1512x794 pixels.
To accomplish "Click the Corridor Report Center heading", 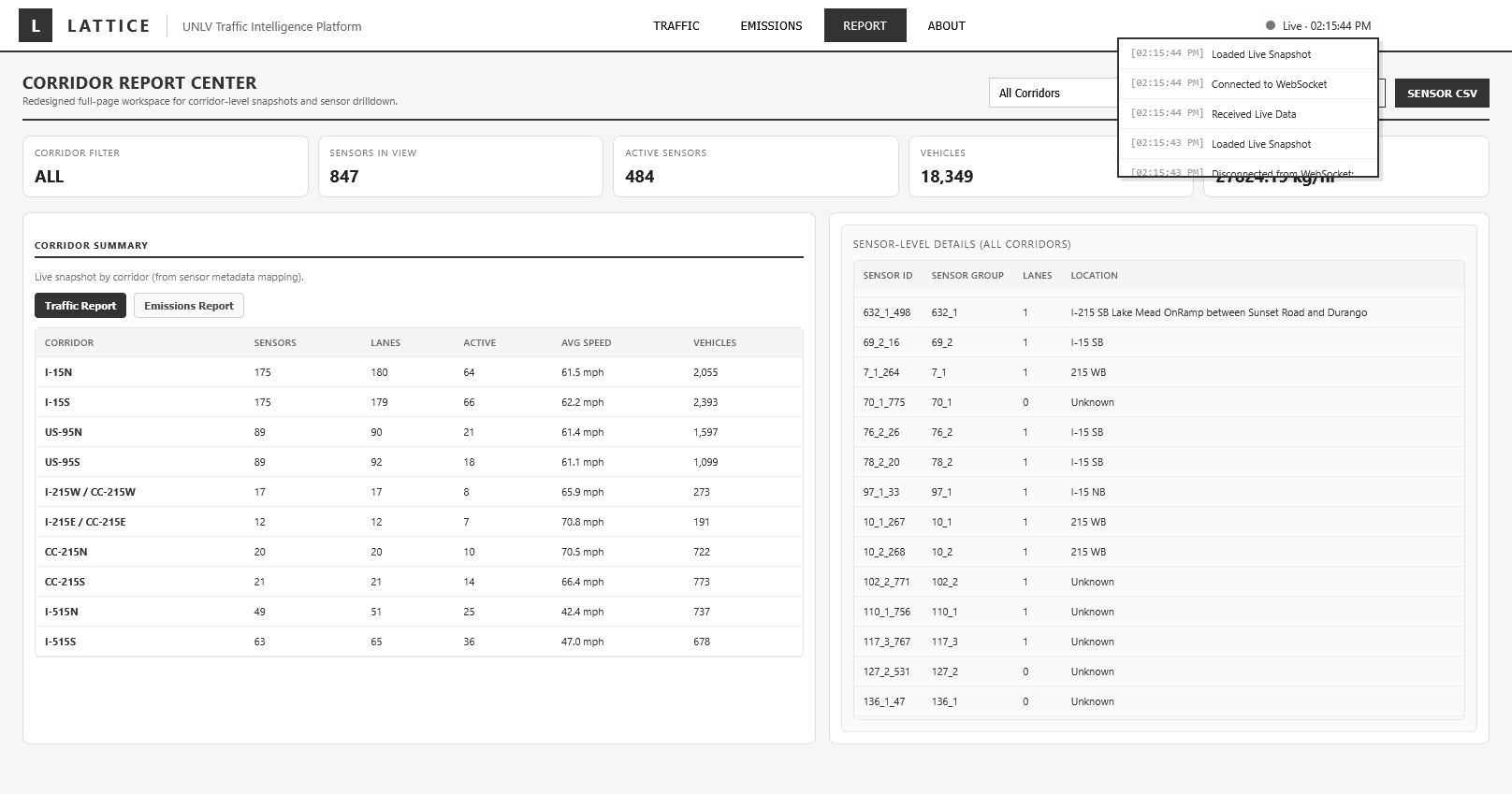I will pos(139,83).
